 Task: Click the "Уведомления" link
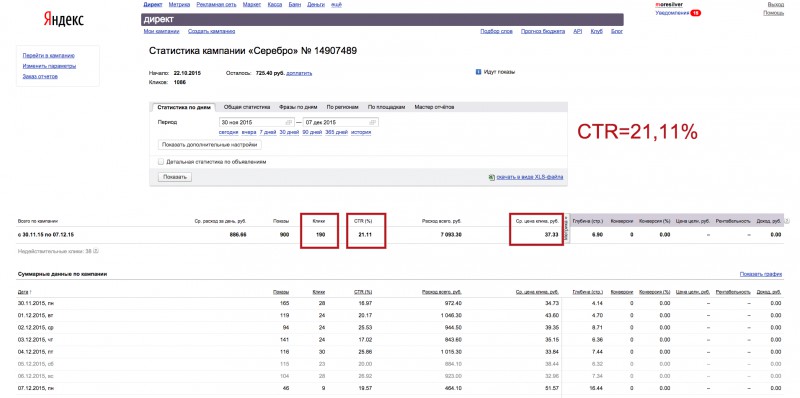(x=672, y=13)
